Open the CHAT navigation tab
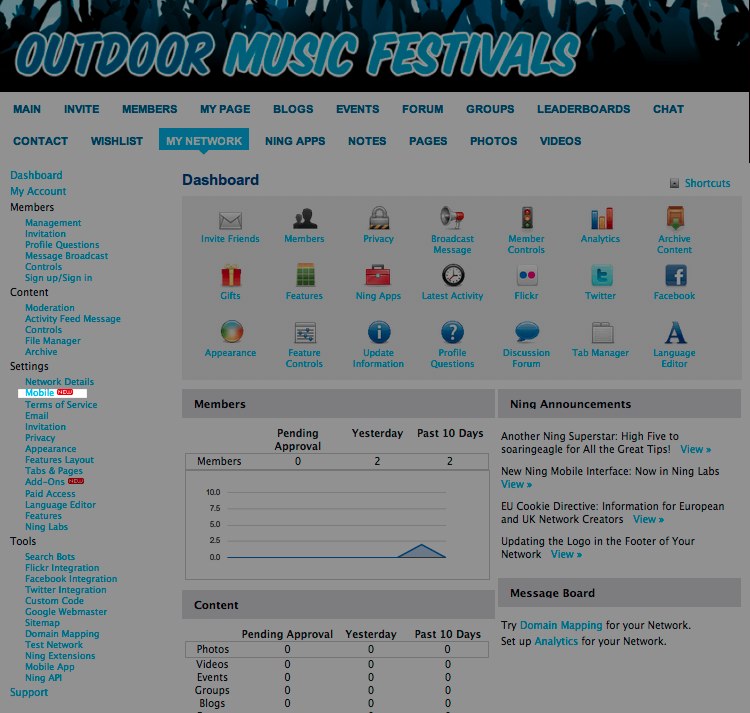Viewport: 750px width, 713px height. click(668, 109)
